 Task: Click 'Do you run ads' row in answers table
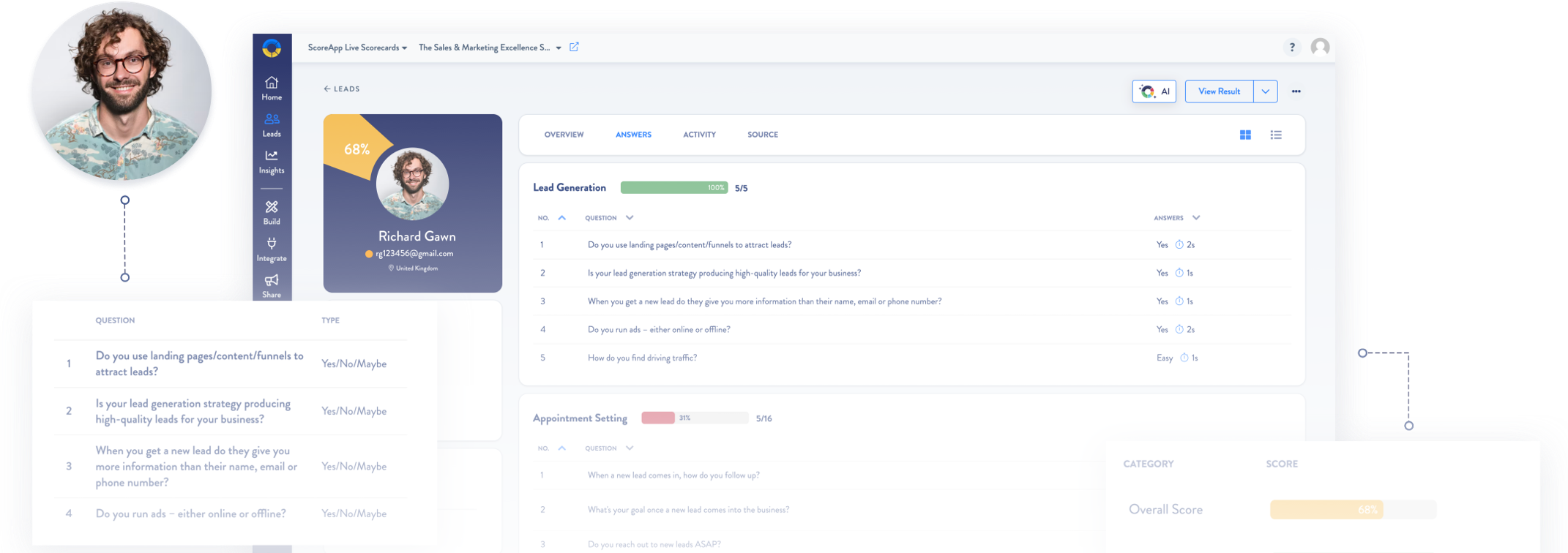[x=911, y=330]
